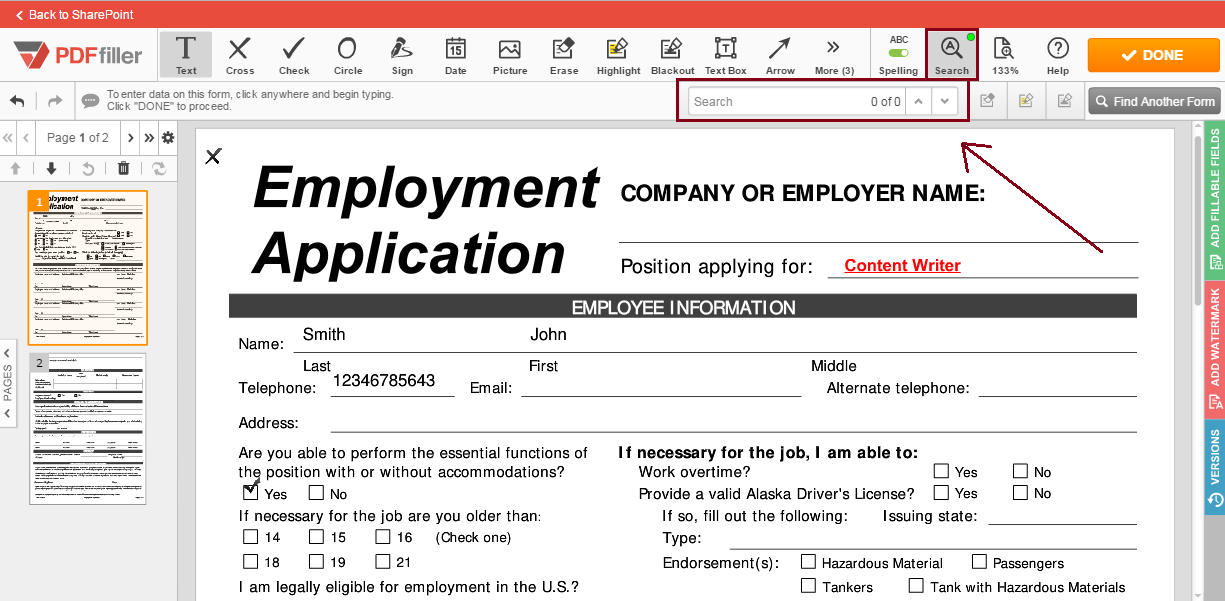This screenshot has height=601, width=1225.
Task: Check the No accommodations checkbox
Action: [x=316, y=492]
